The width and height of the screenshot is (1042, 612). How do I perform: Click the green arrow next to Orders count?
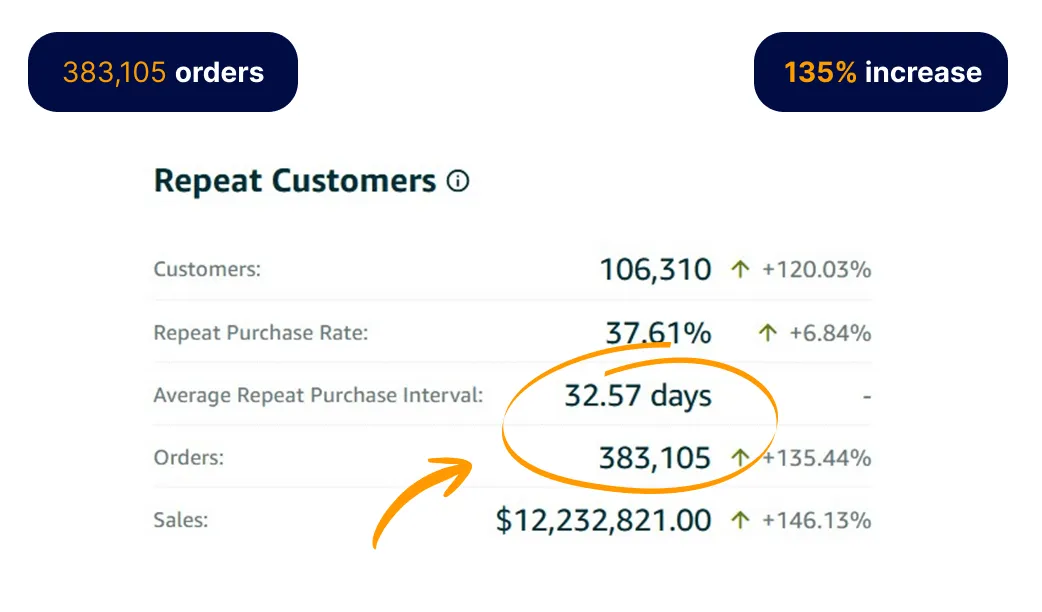740,457
